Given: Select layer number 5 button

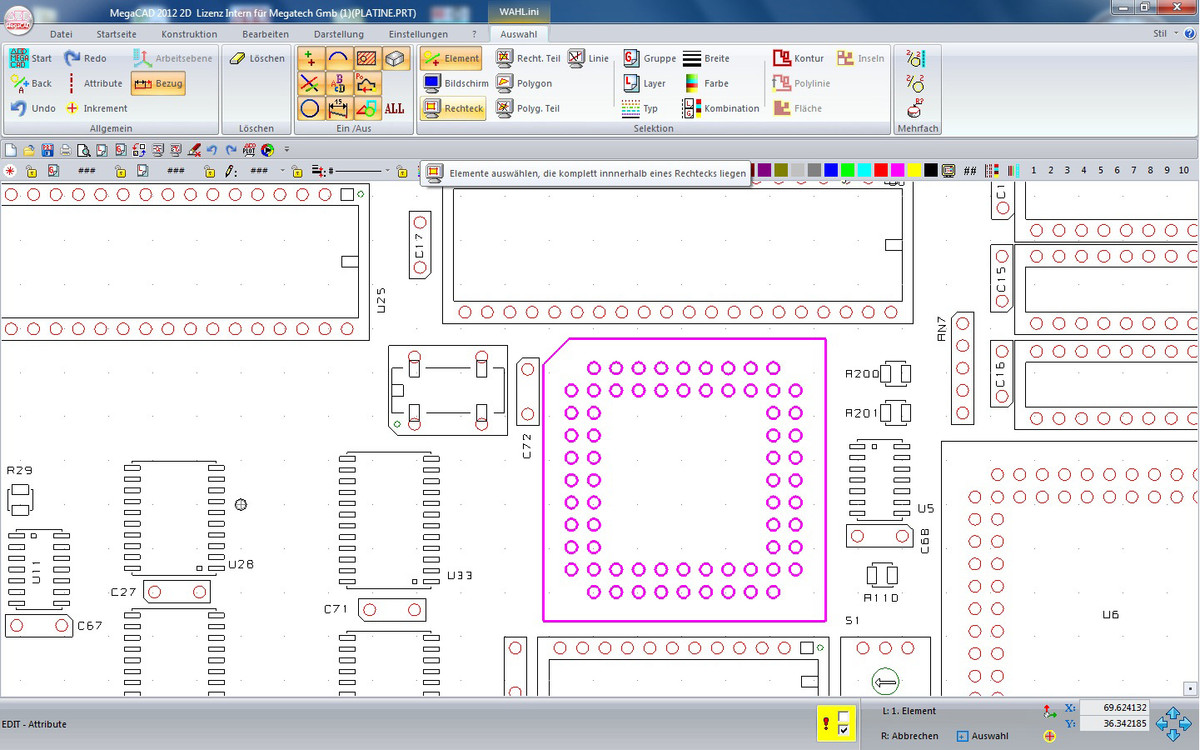Looking at the screenshot, I should click(1101, 171).
